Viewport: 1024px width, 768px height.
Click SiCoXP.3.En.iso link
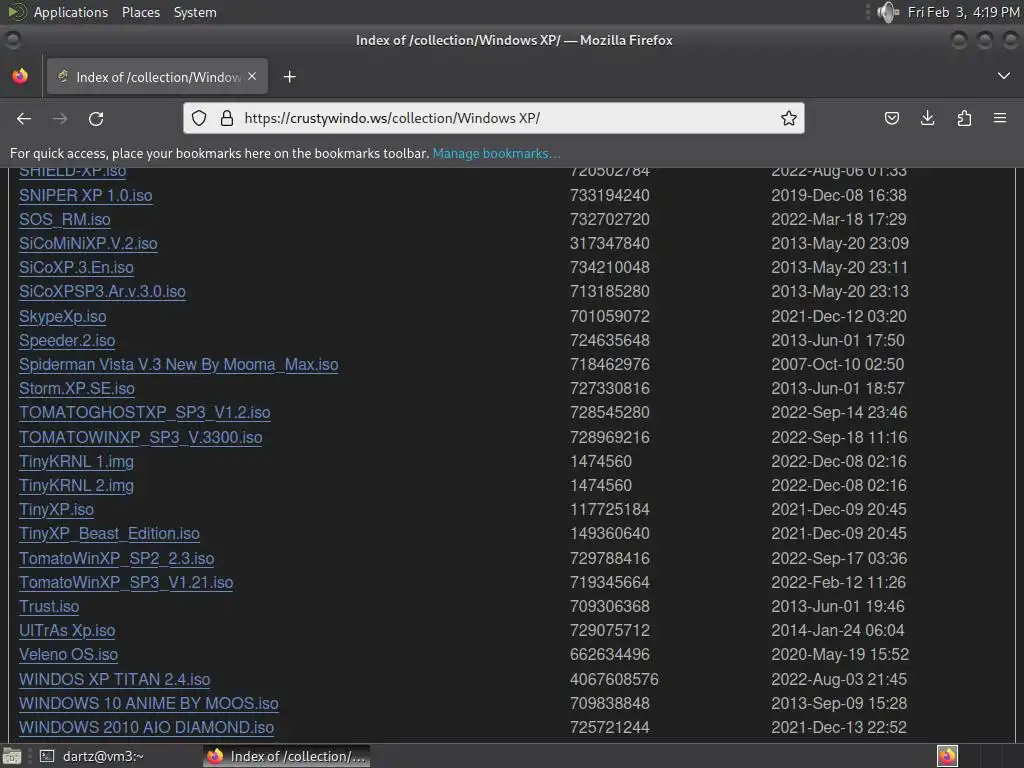76,268
